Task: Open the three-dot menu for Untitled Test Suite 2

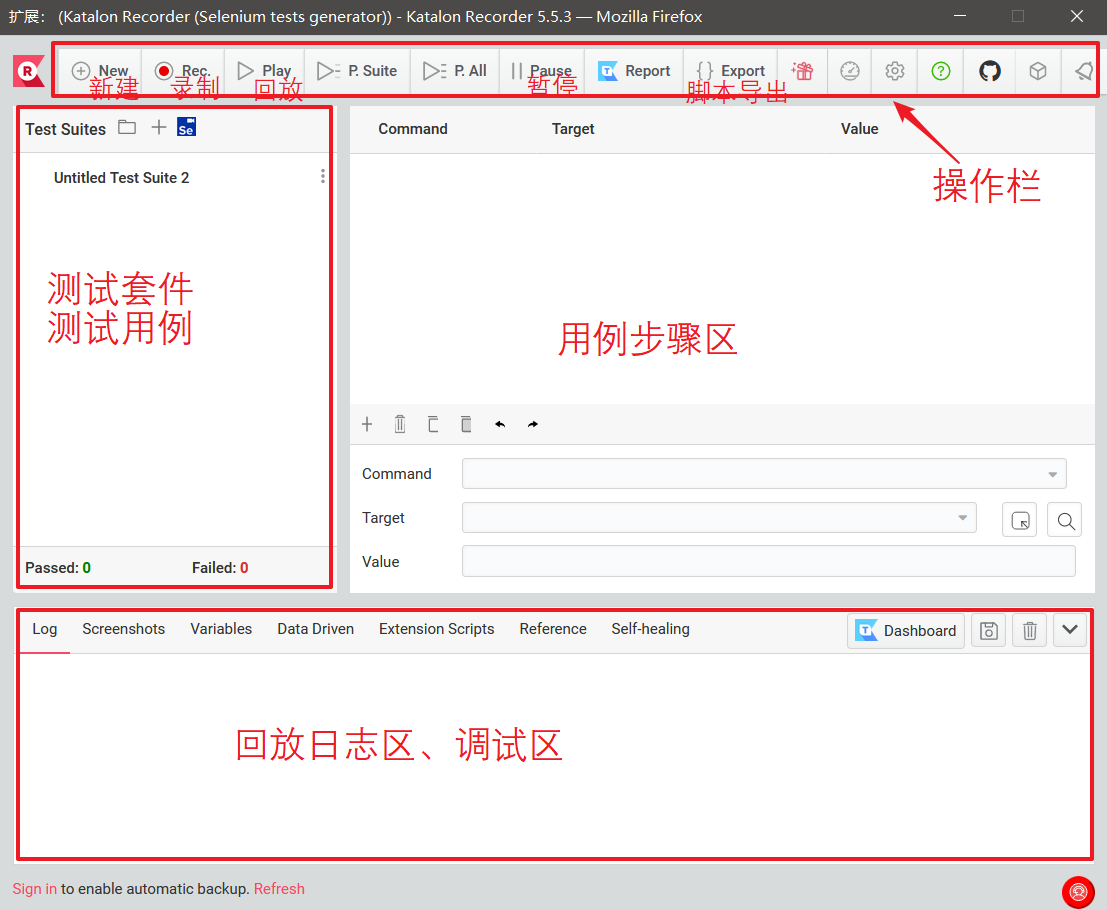Action: [323, 176]
